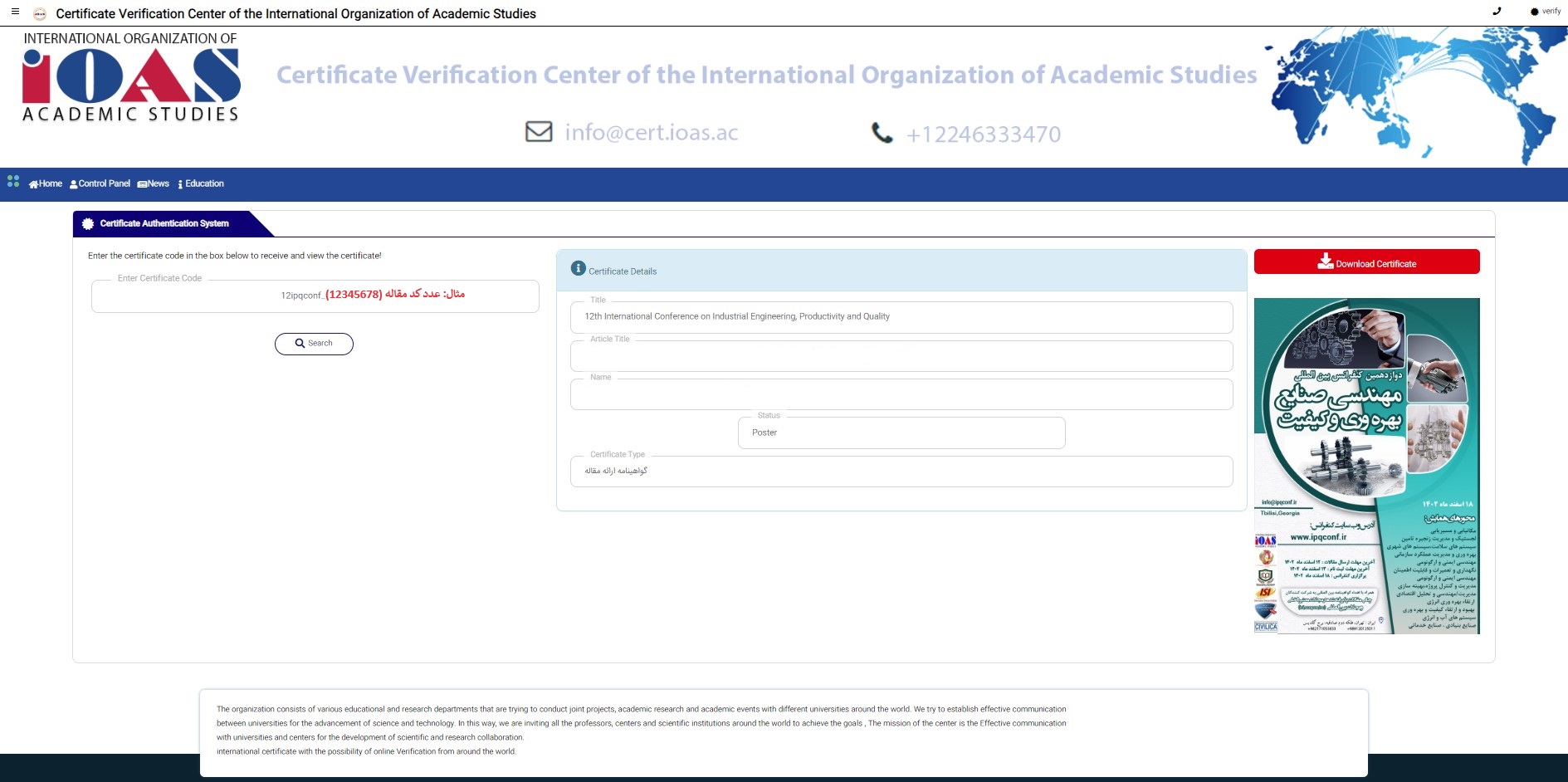Click the Download Certificate button
Image resolution: width=1568 pixels, height=782 pixels.
pyautogui.click(x=1366, y=262)
